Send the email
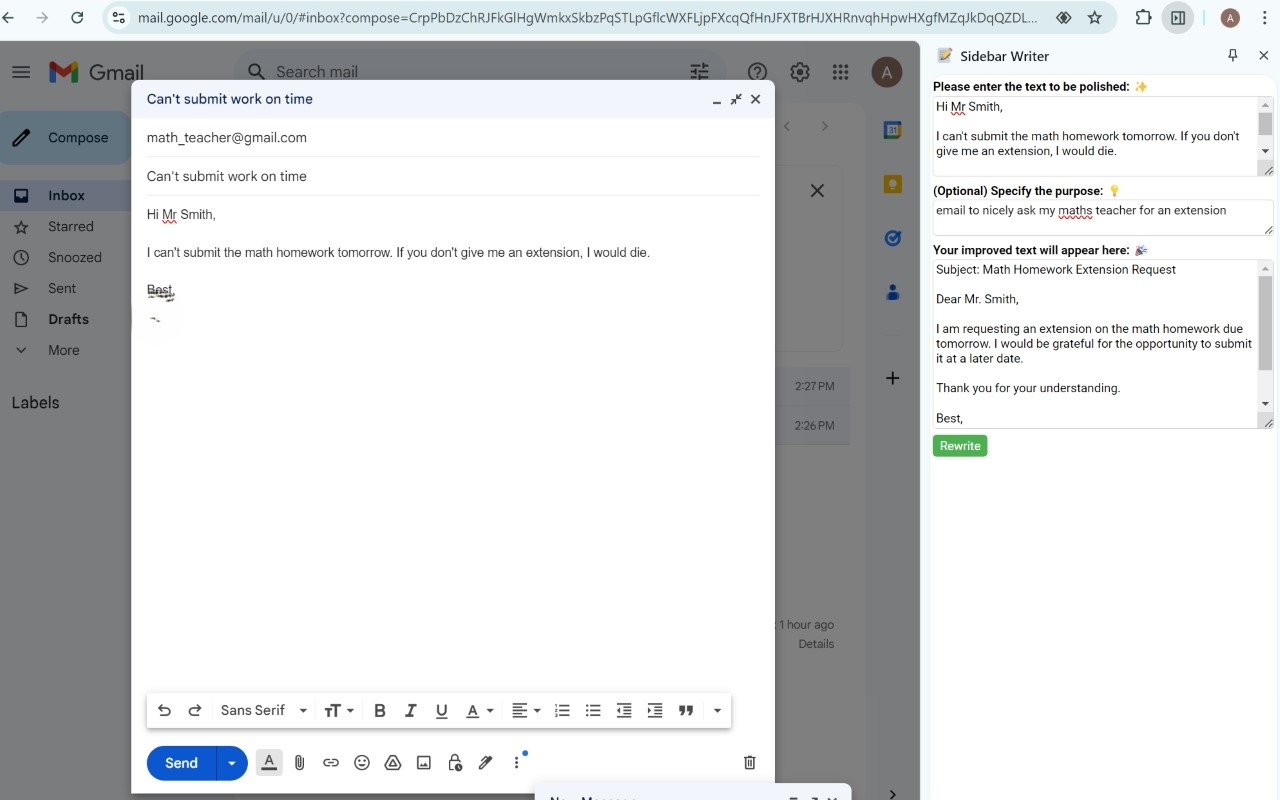The height and width of the screenshot is (800, 1280). pos(181,763)
